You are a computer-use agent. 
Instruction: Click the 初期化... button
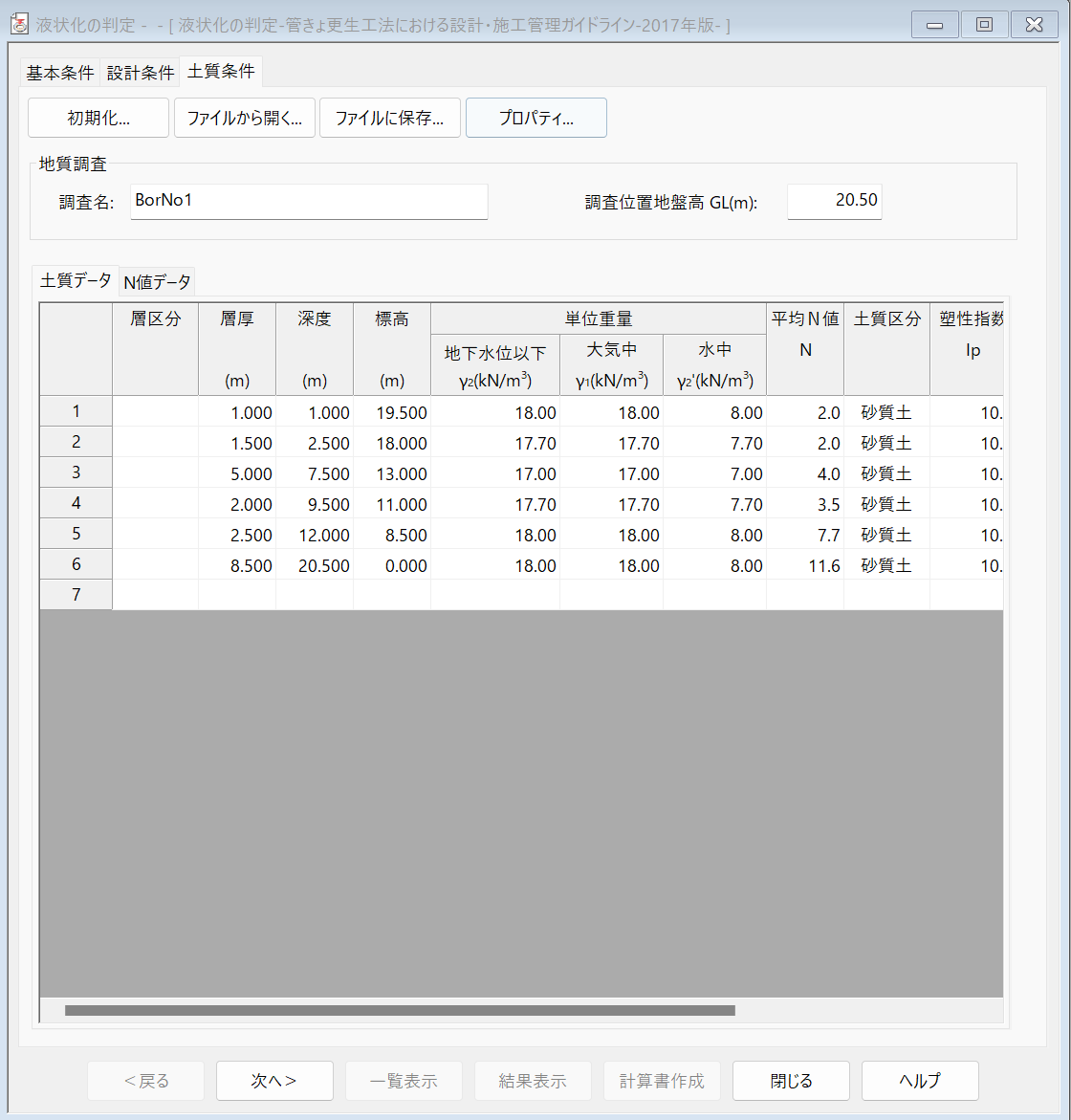point(98,118)
